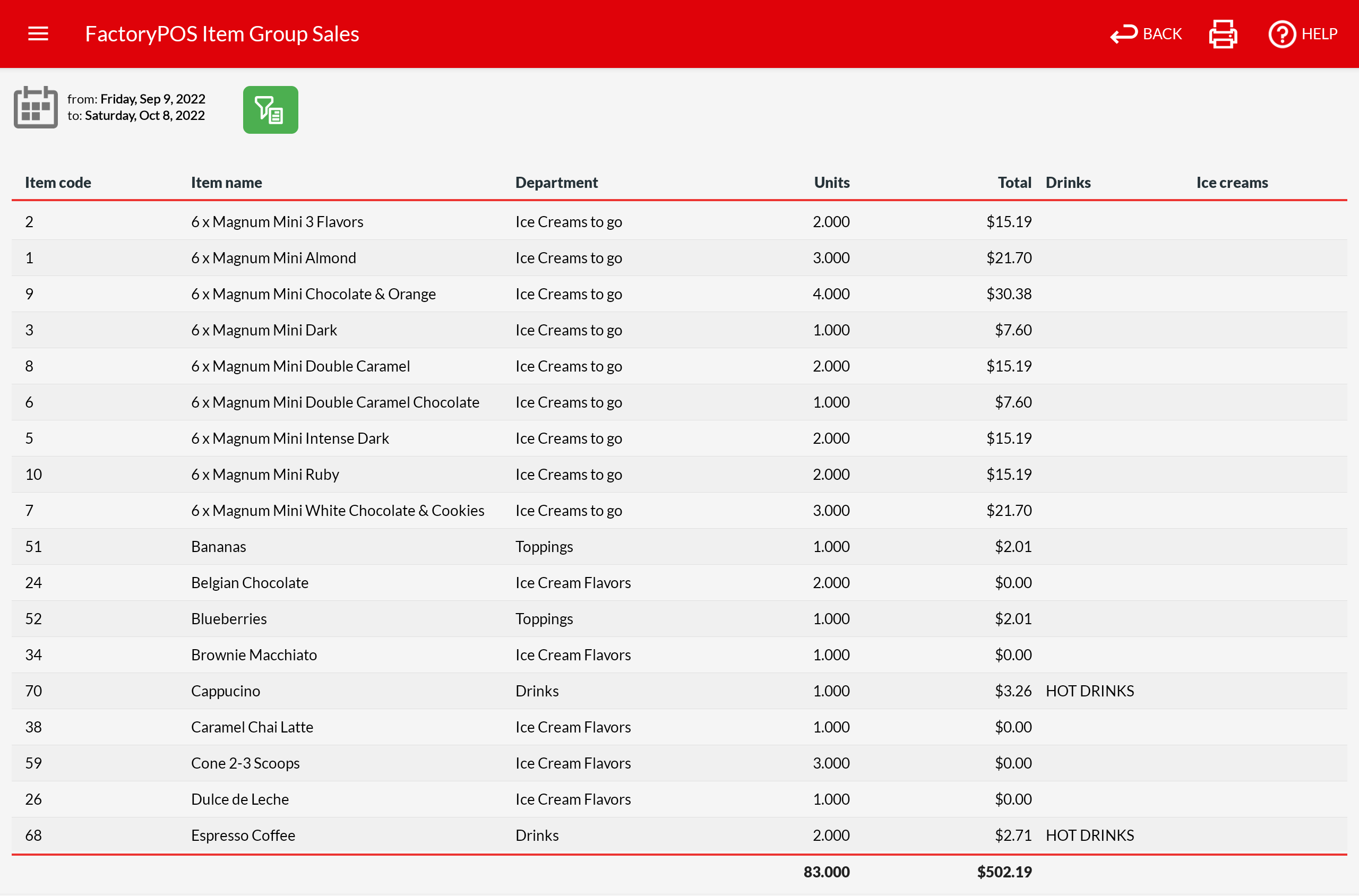Click the Ice creams group column header
Screen dimensions: 1359x896
(x=1232, y=182)
